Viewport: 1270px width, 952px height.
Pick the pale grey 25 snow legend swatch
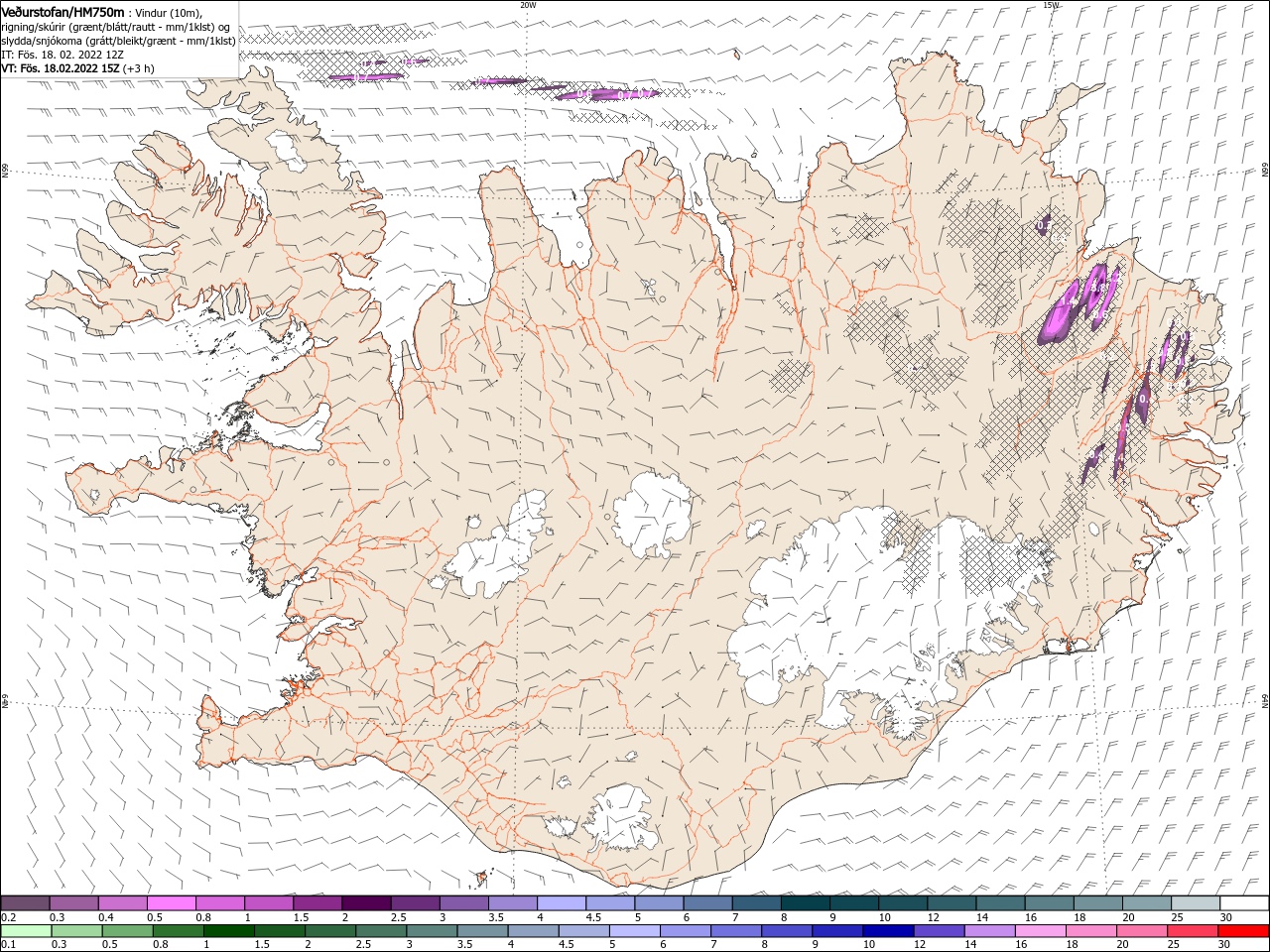[x=1196, y=903]
